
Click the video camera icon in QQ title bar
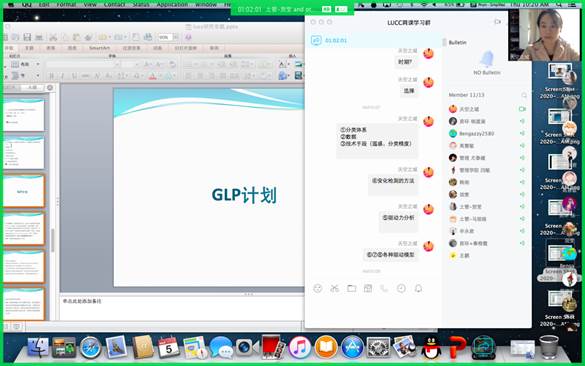pos(497,22)
